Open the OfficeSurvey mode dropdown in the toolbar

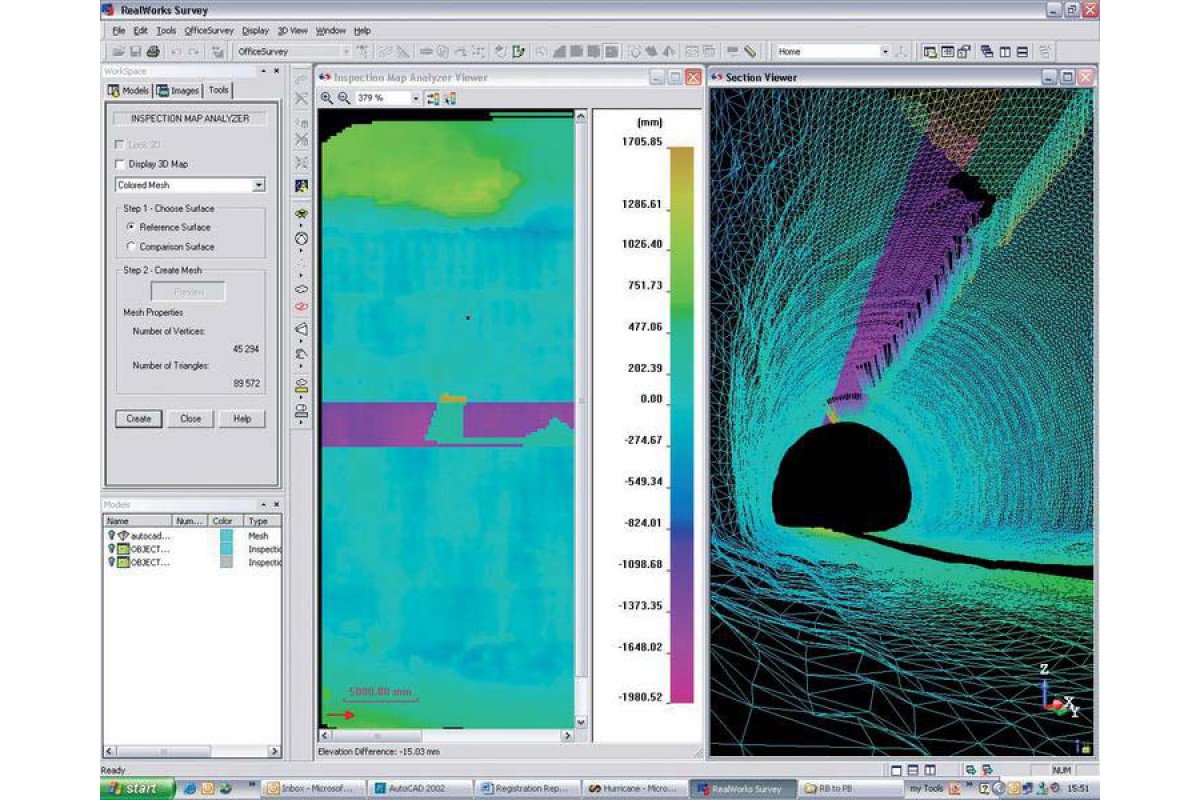(x=346, y=51)
